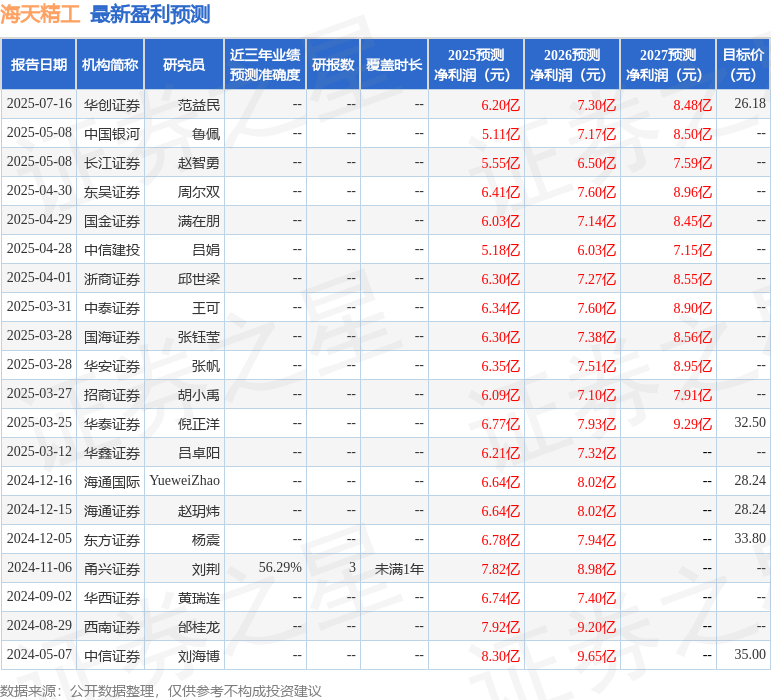This screenshot has width=771, height=700.
Task: Click analyst name 范益民
Action: tap(199, 105)
